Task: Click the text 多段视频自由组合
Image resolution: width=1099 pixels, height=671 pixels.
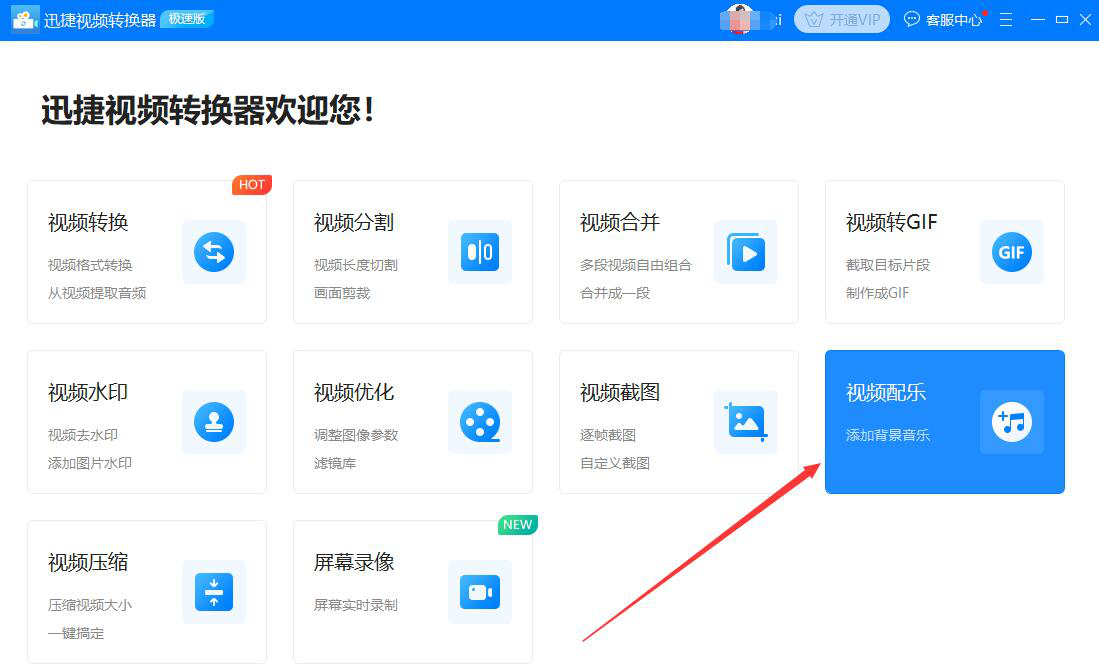Action: [x=636, y=265]
